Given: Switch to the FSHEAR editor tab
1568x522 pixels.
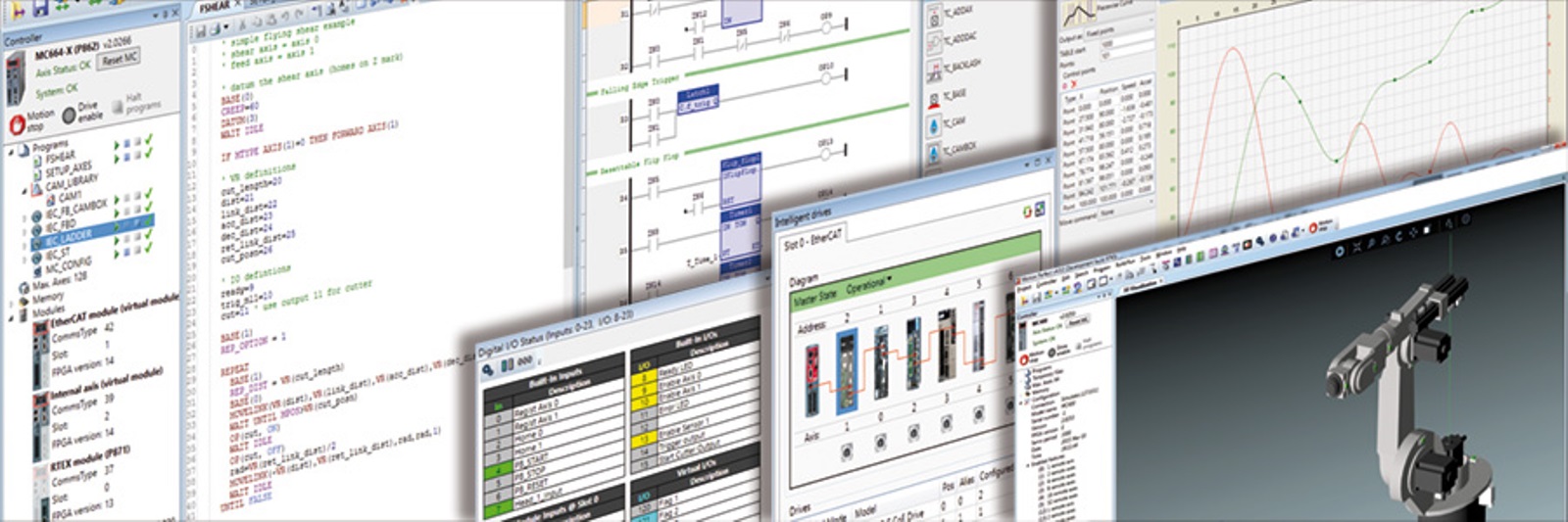Looking at the screenshot, I should [215, 7].
